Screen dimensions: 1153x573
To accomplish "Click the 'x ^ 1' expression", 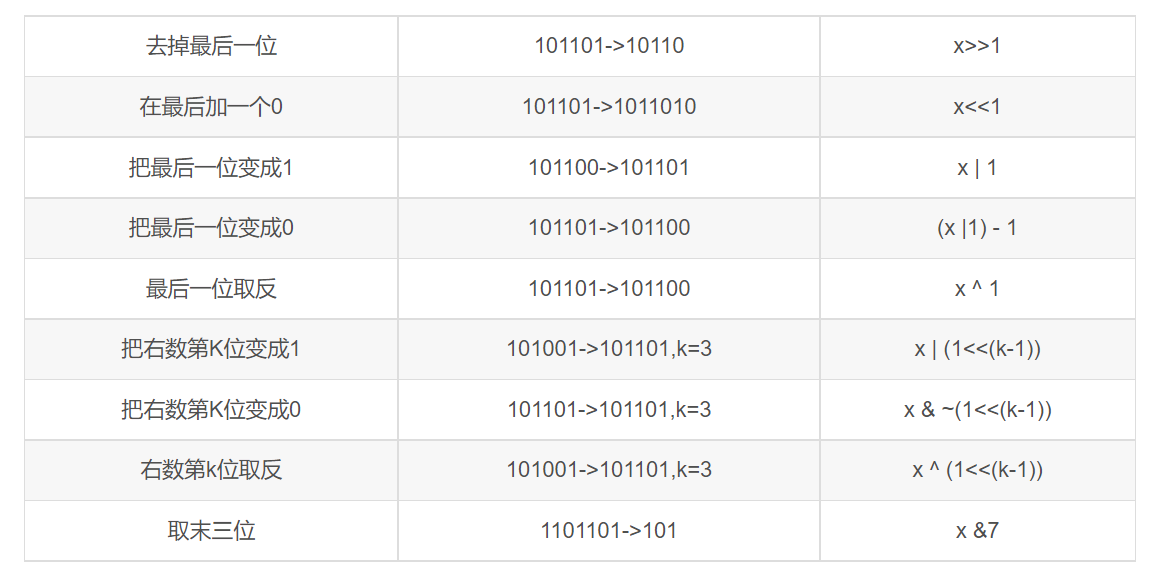I will tap(977, 289).
